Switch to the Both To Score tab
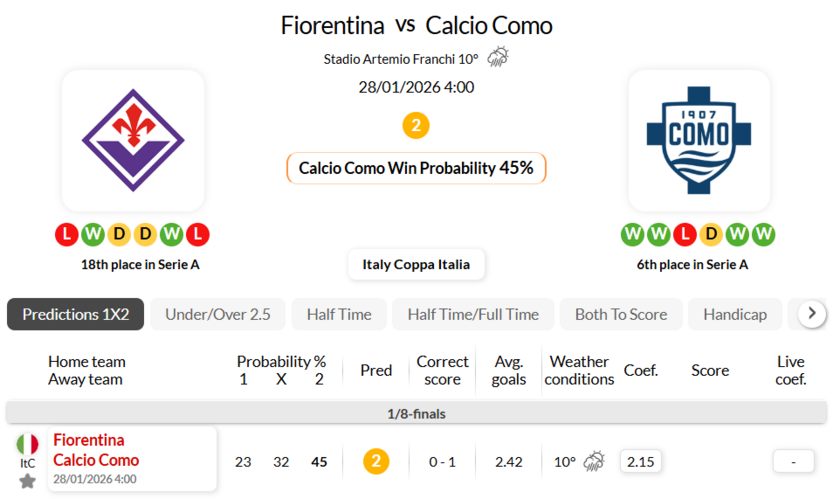Screen dimensions: 840x499 coord(621,314)
